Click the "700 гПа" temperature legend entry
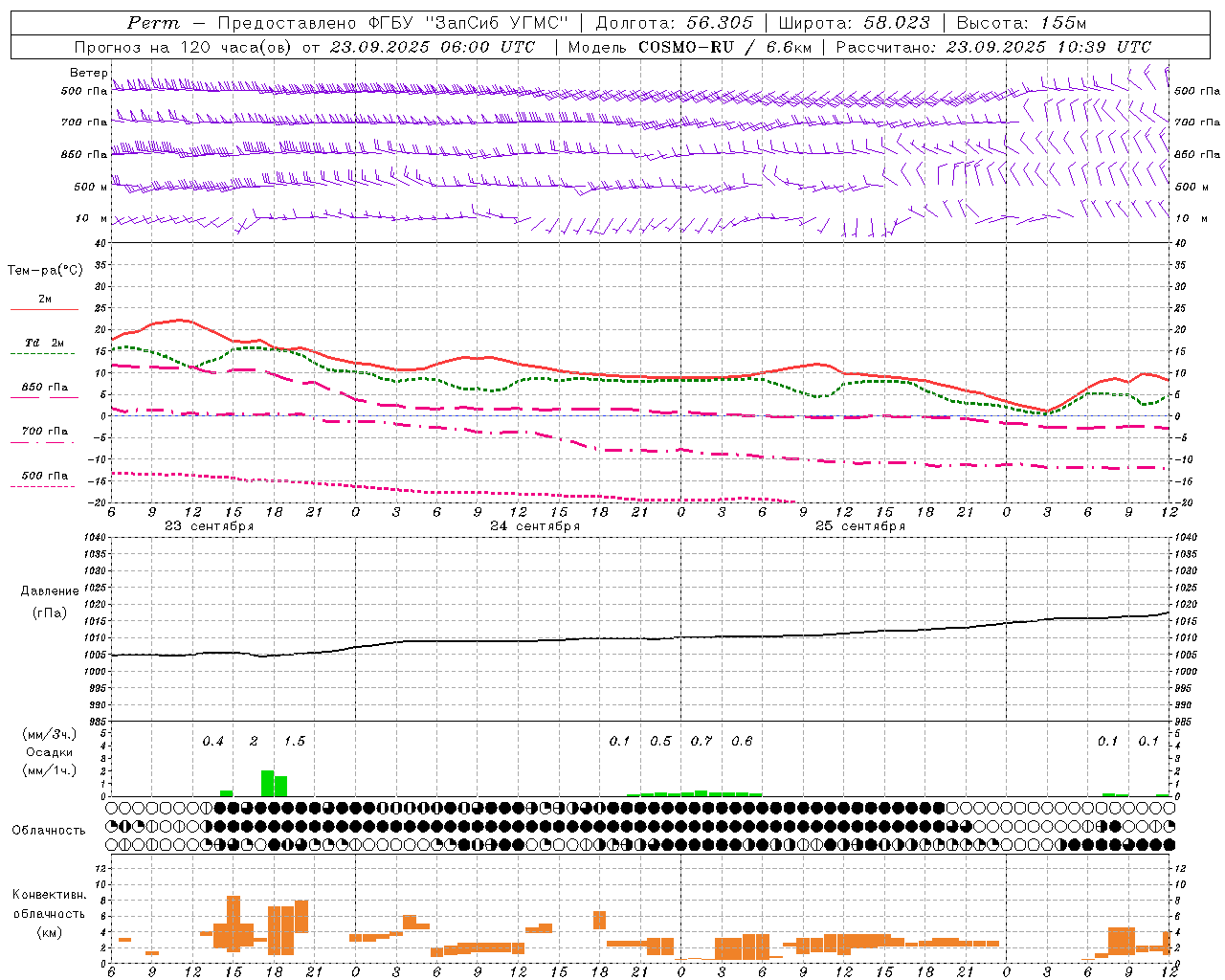This screenshot has height=980, width=1225. click(45, 432)
